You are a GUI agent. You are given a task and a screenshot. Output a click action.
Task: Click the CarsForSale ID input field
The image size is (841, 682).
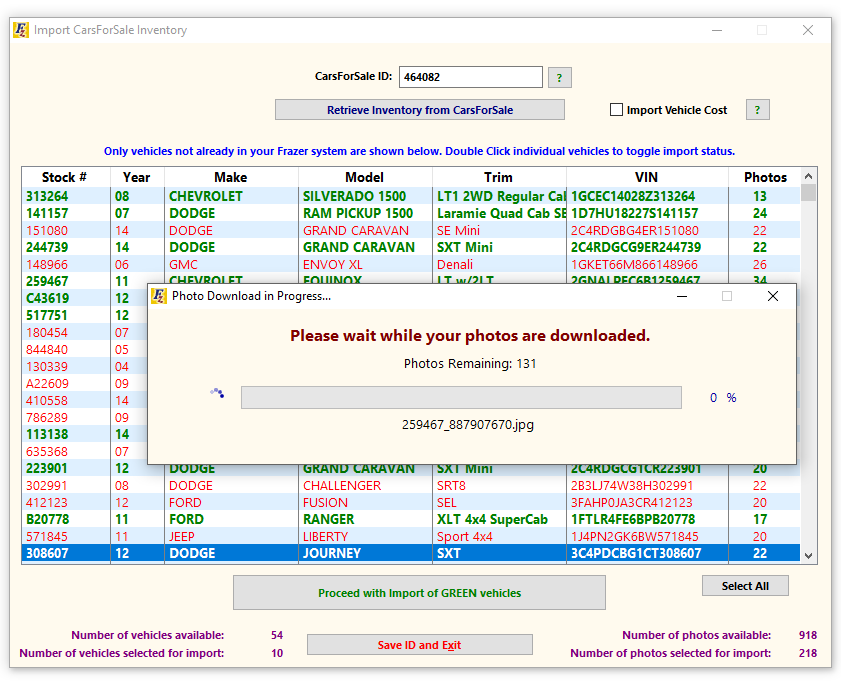pos(471,77)
